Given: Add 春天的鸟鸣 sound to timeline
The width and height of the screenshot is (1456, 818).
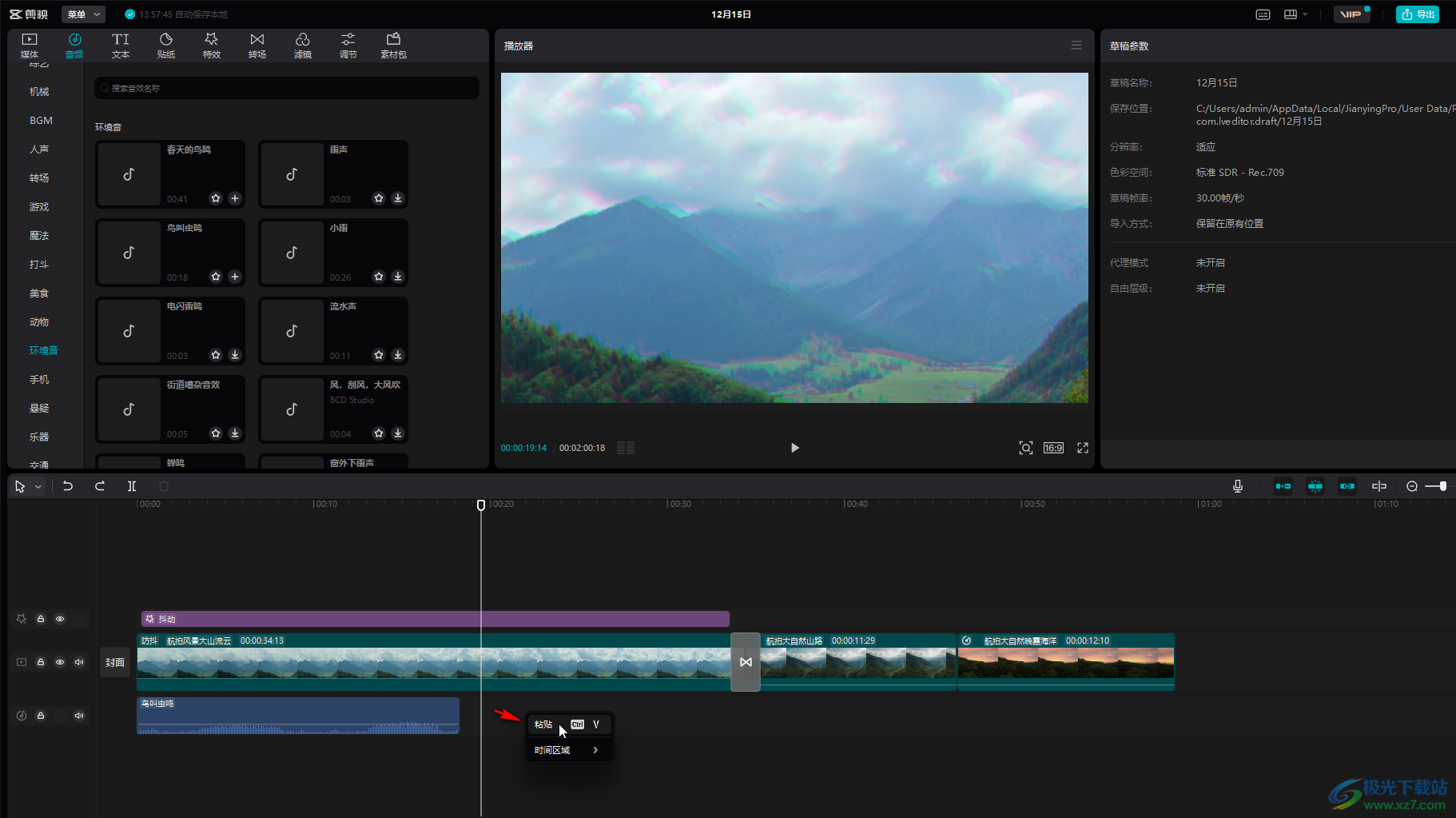Looking at the screenshot, I should coord(235,198).
